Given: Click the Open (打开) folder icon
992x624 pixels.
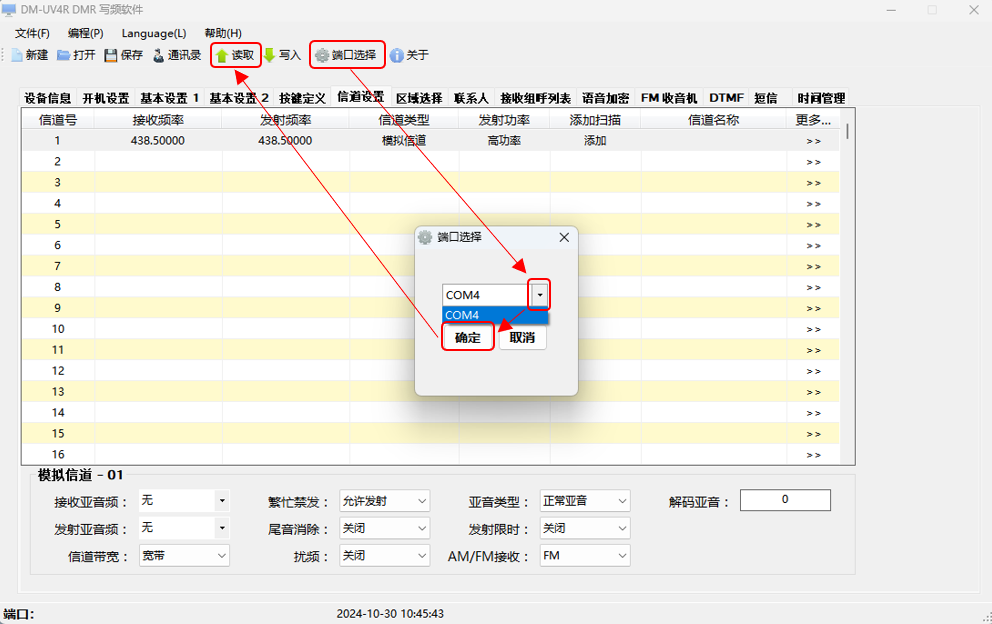Looking at the screenshot, I should click(x=64, y=55).
